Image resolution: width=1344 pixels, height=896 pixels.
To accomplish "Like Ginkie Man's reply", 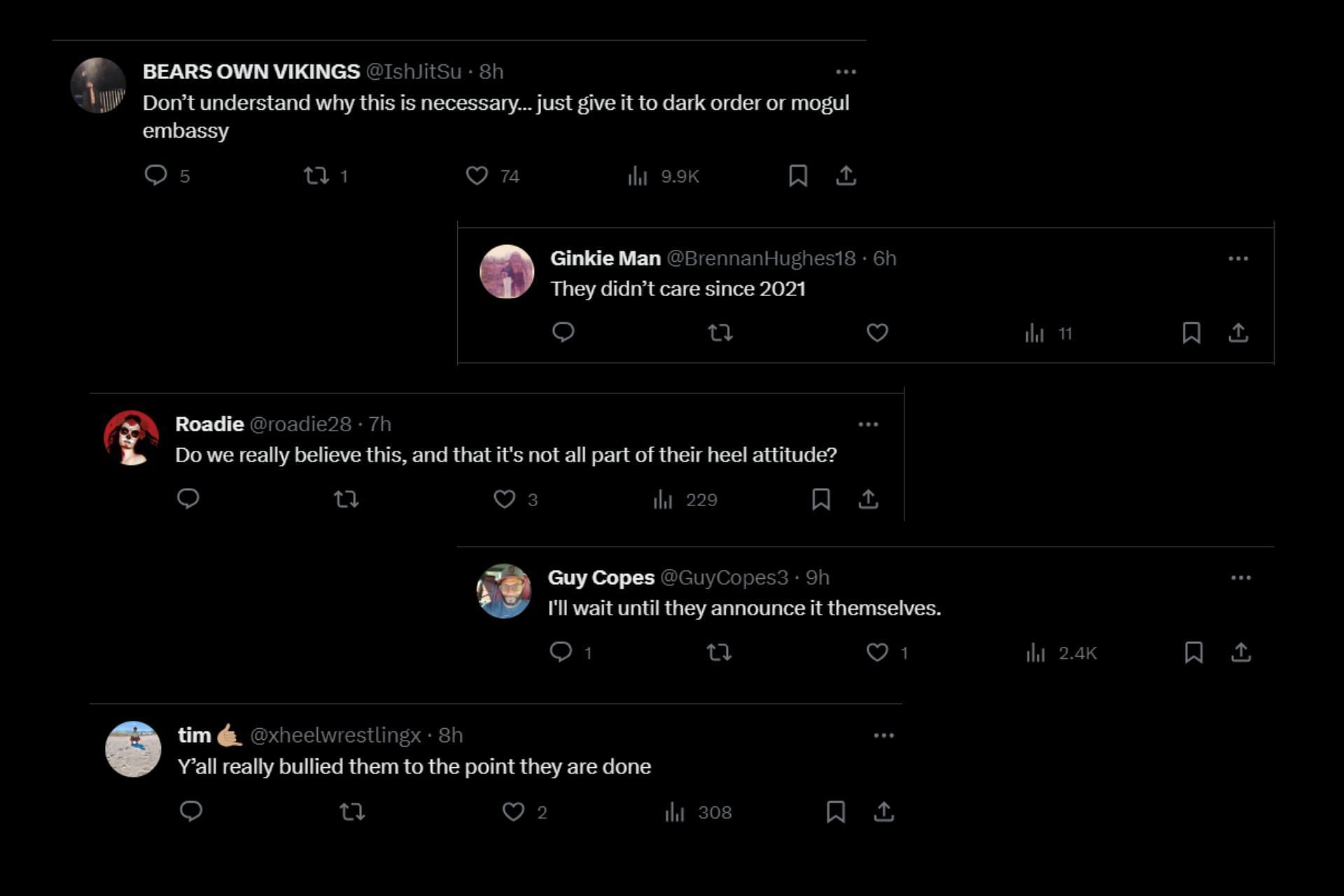I will 877,332.
